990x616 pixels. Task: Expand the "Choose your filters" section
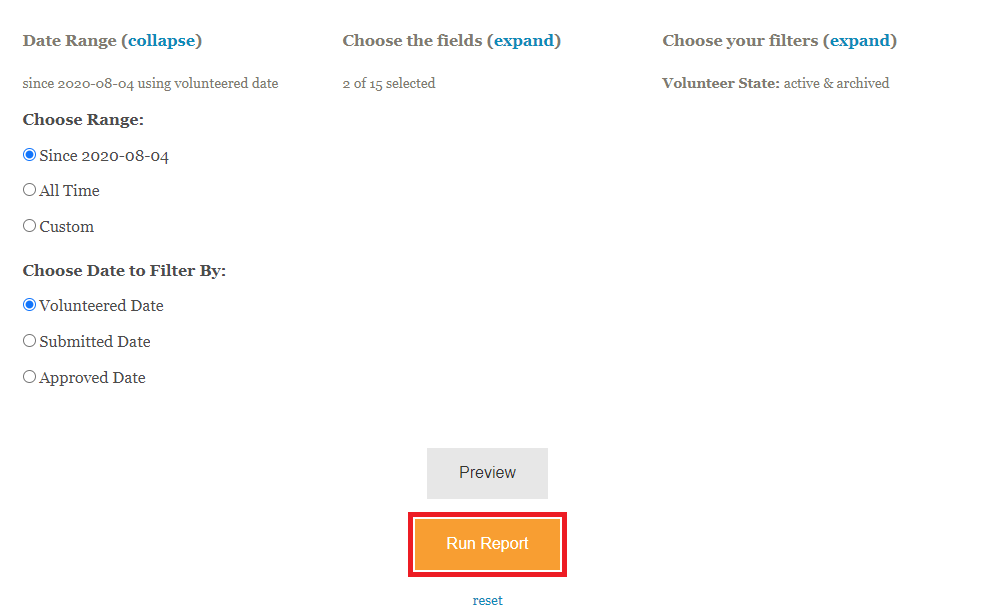click(x=860, y=41)
